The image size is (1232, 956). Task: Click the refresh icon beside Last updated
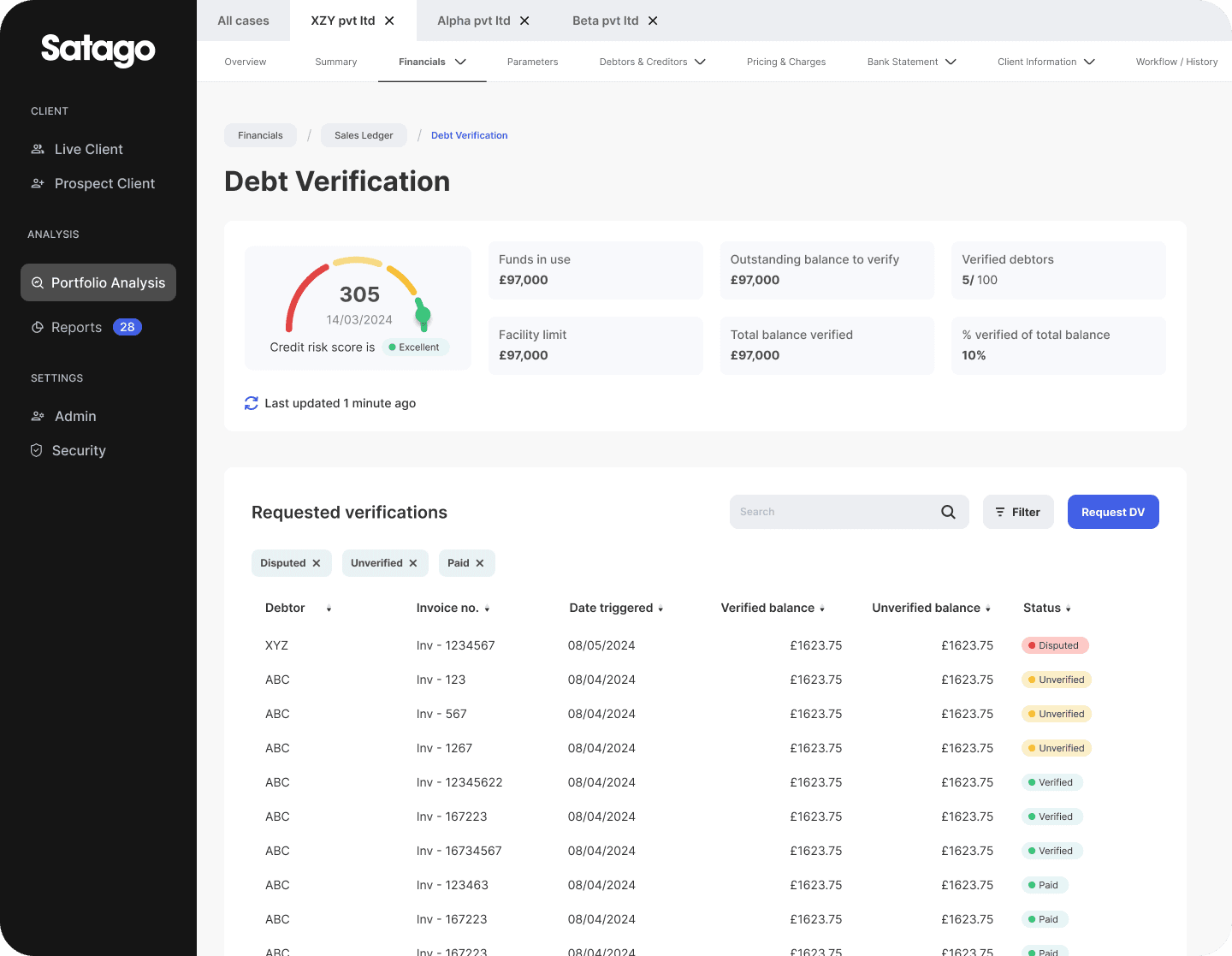point(252,403)
